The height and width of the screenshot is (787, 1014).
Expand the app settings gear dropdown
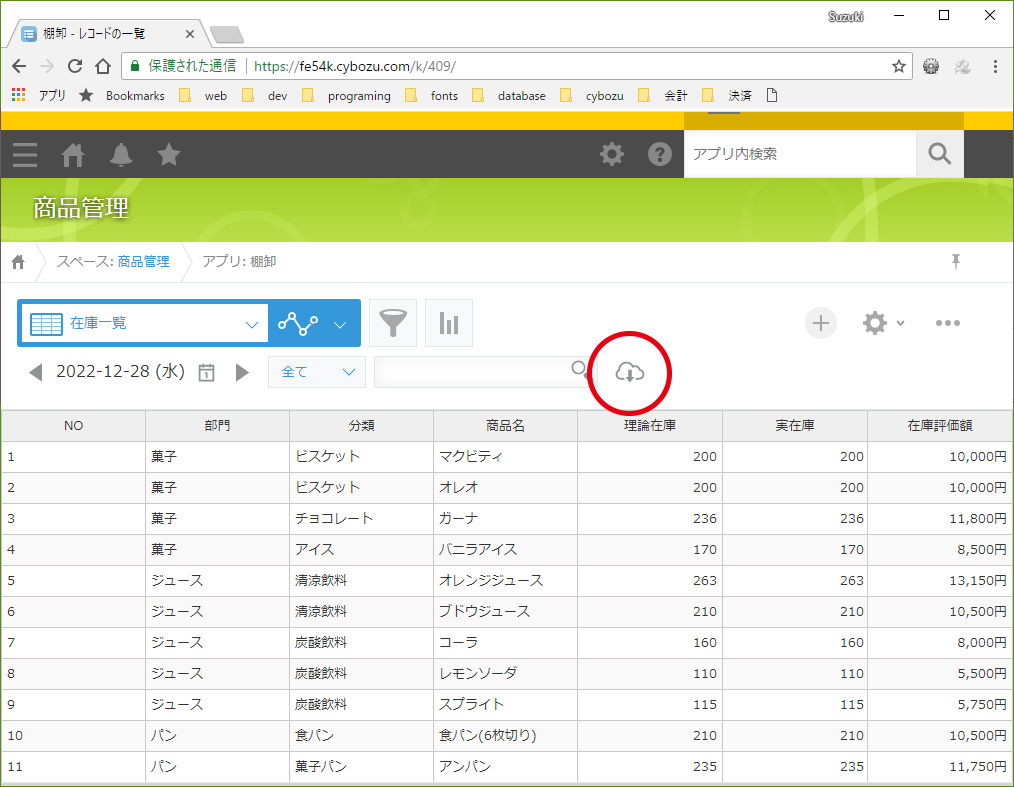[x=883, y=323]
